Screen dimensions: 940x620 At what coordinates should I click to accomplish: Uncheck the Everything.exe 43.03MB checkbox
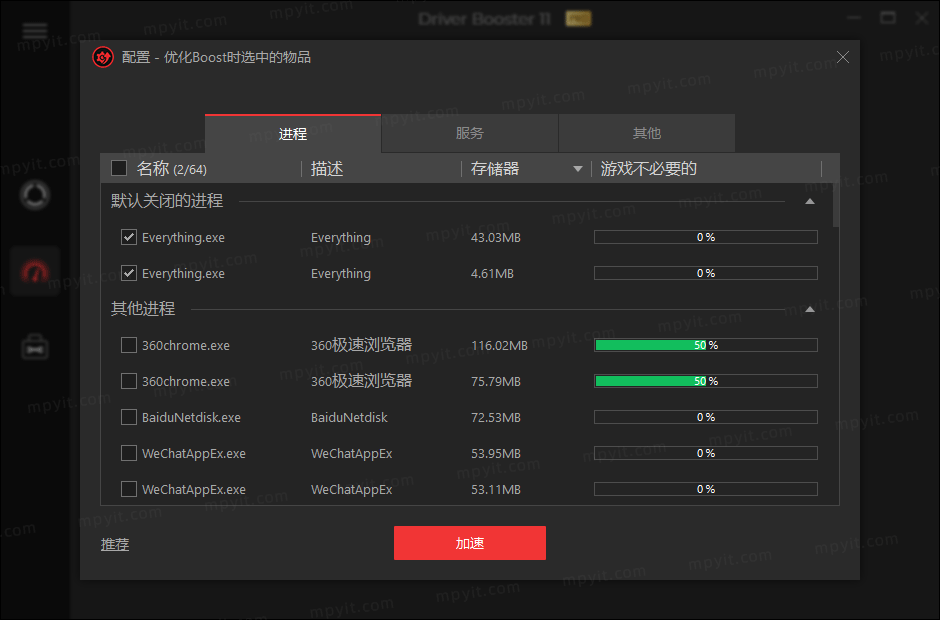(x=129, y=237)
